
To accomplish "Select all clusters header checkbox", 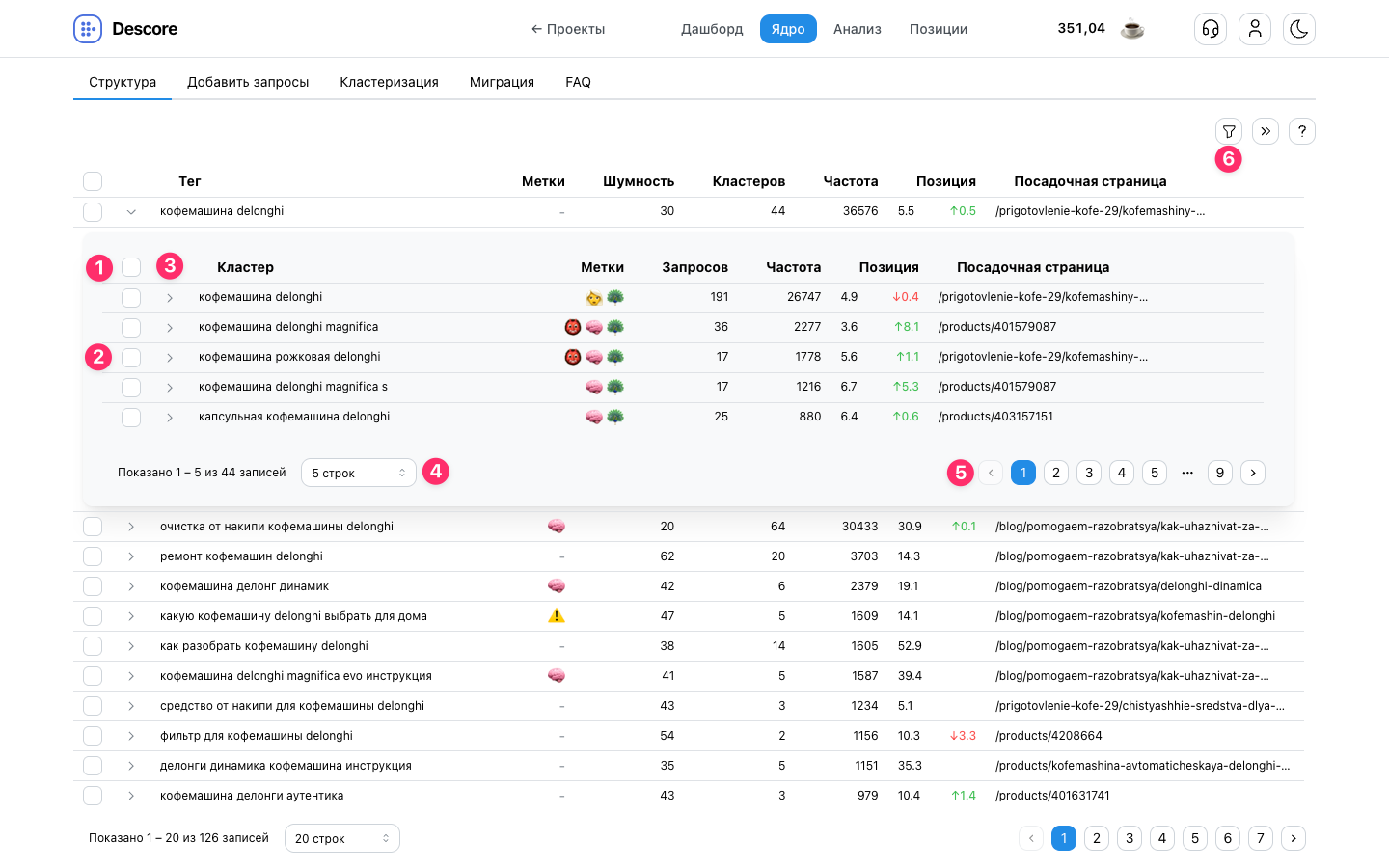I will pyautogui.click(x=131, y=267).
